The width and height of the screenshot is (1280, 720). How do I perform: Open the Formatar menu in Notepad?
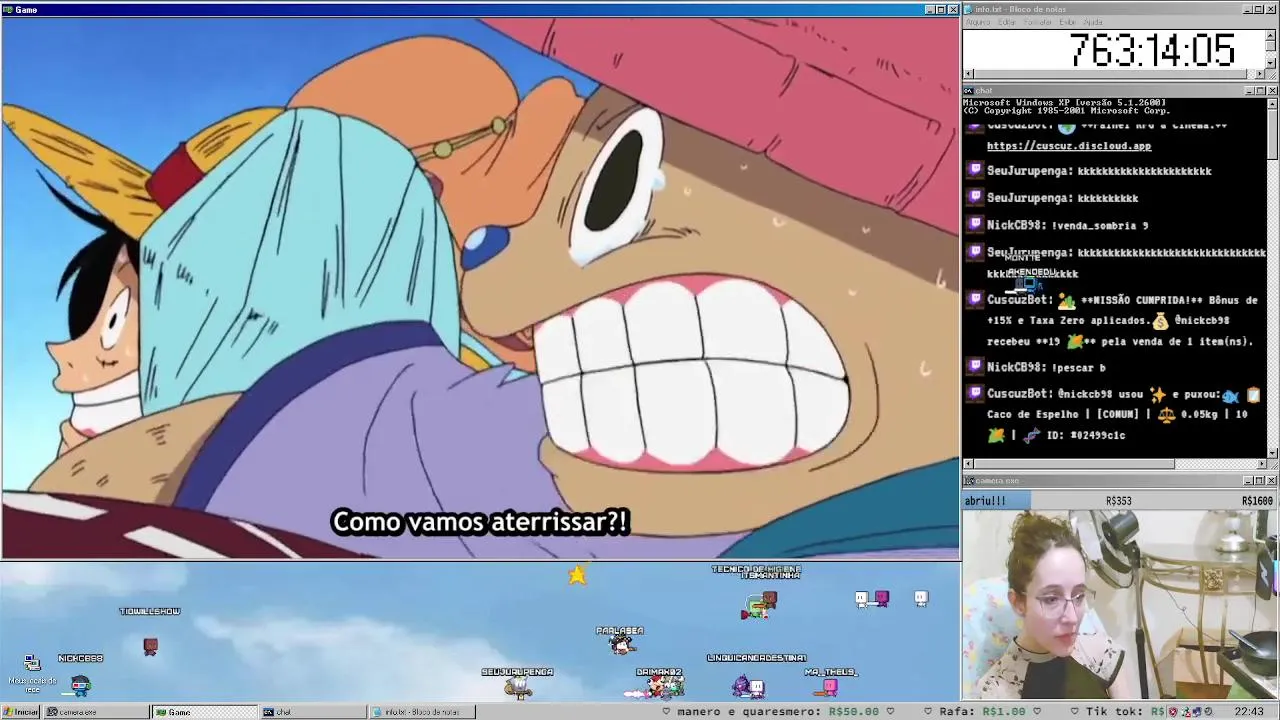pos(1038,22)
